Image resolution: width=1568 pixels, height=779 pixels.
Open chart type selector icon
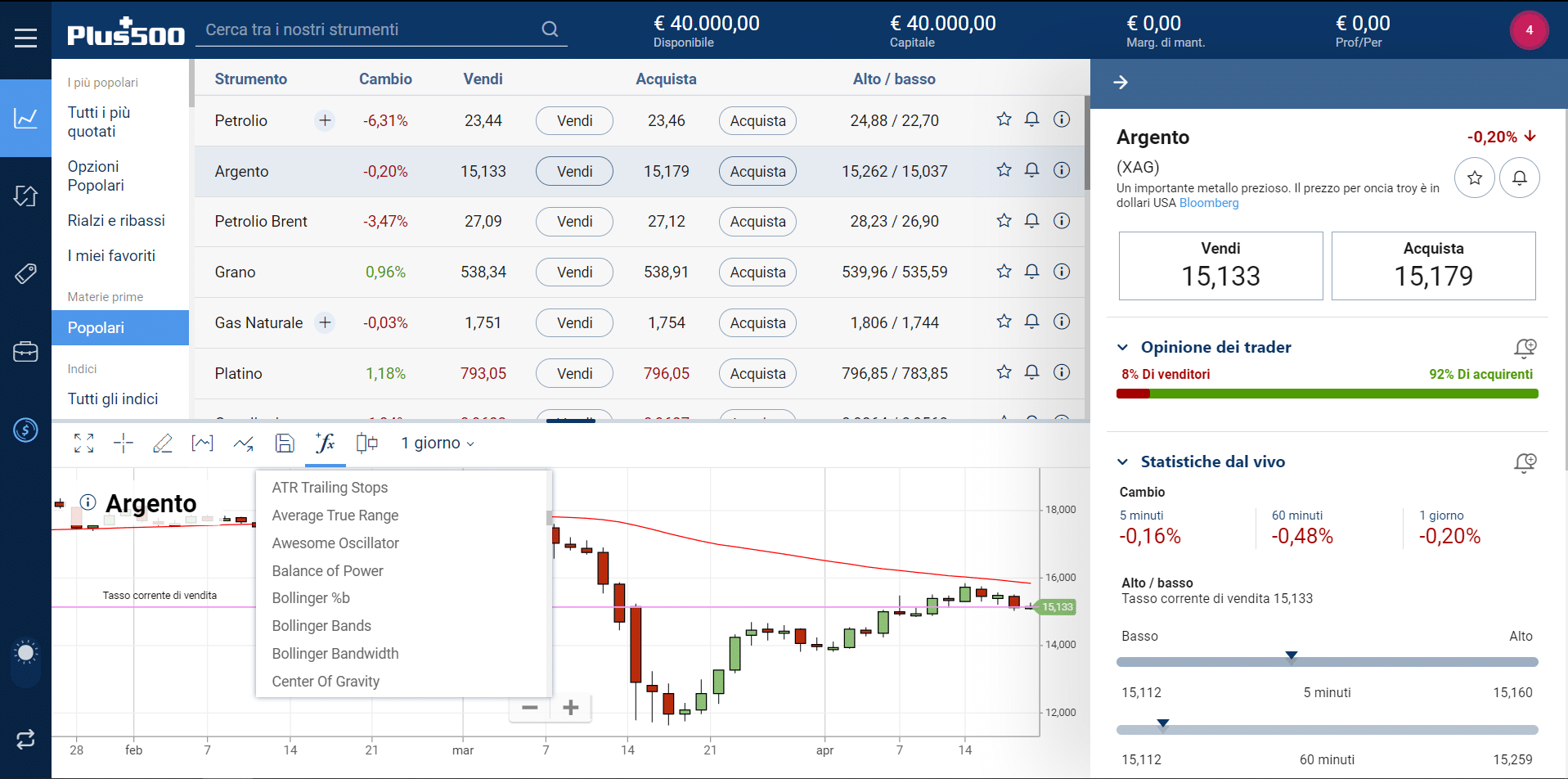202,444
